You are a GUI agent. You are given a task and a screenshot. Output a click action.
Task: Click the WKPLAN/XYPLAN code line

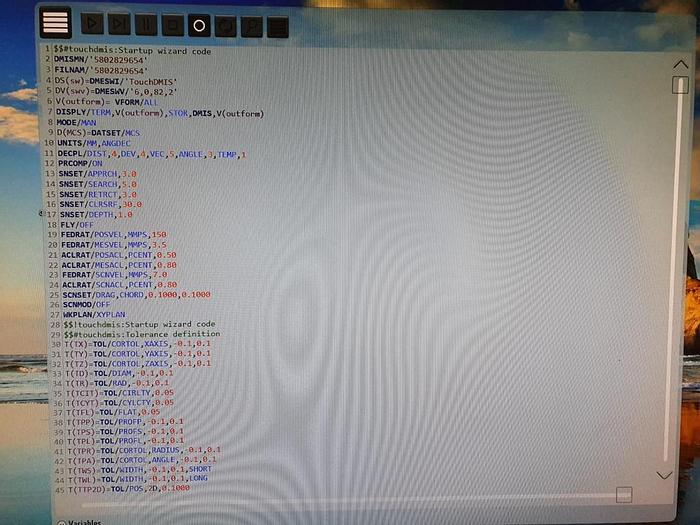click(x=92, y=314)
